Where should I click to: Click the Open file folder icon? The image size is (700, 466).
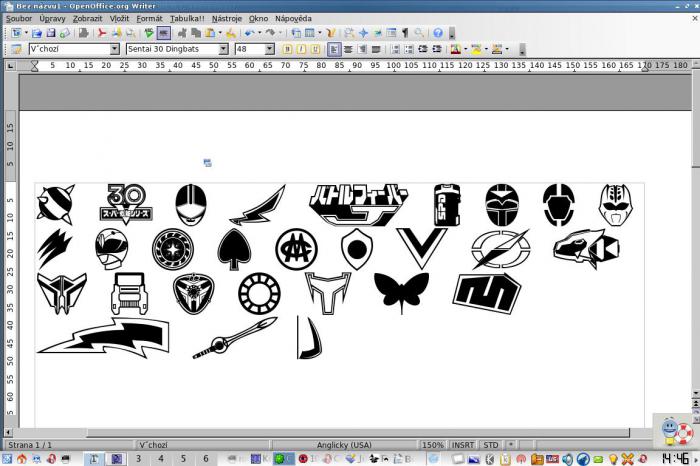click(x=37, y=33)
